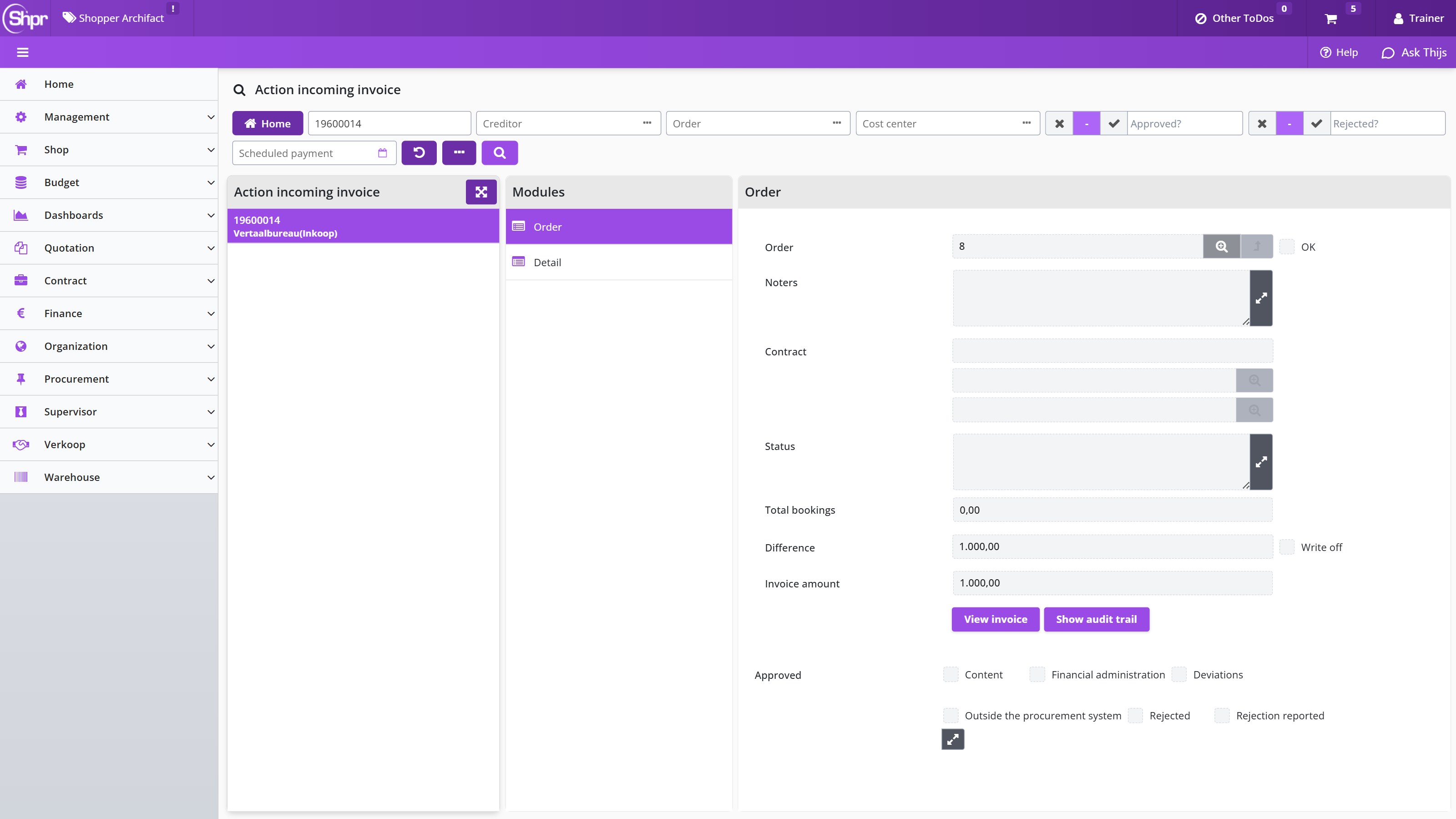Image resolution: width=1456 pixels, height=819 pixels.
Task: Open the shopping cart icon
Action: pos(1330,19)
